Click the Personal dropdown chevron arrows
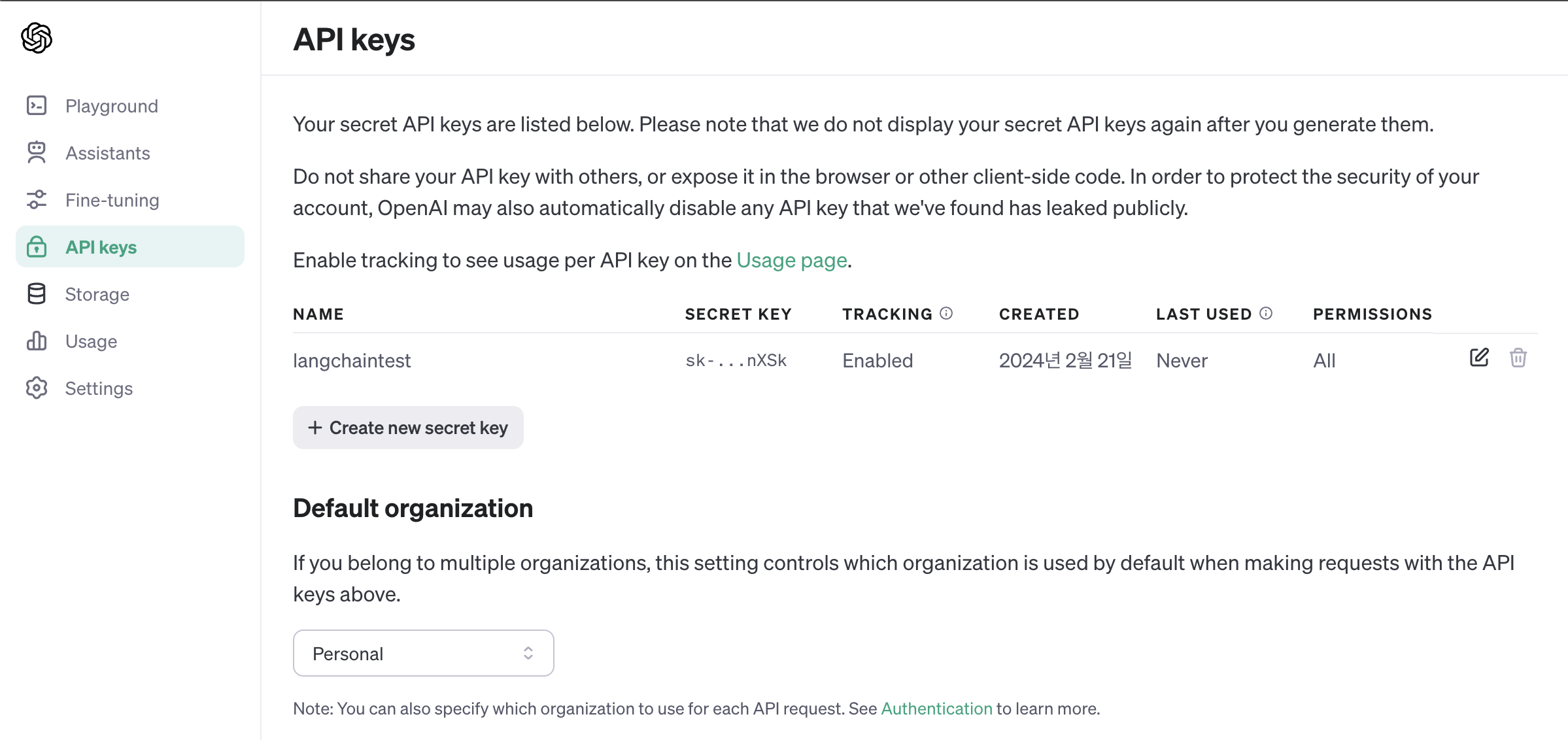This screenshot has width=1568, height=740. click(528, 653)
